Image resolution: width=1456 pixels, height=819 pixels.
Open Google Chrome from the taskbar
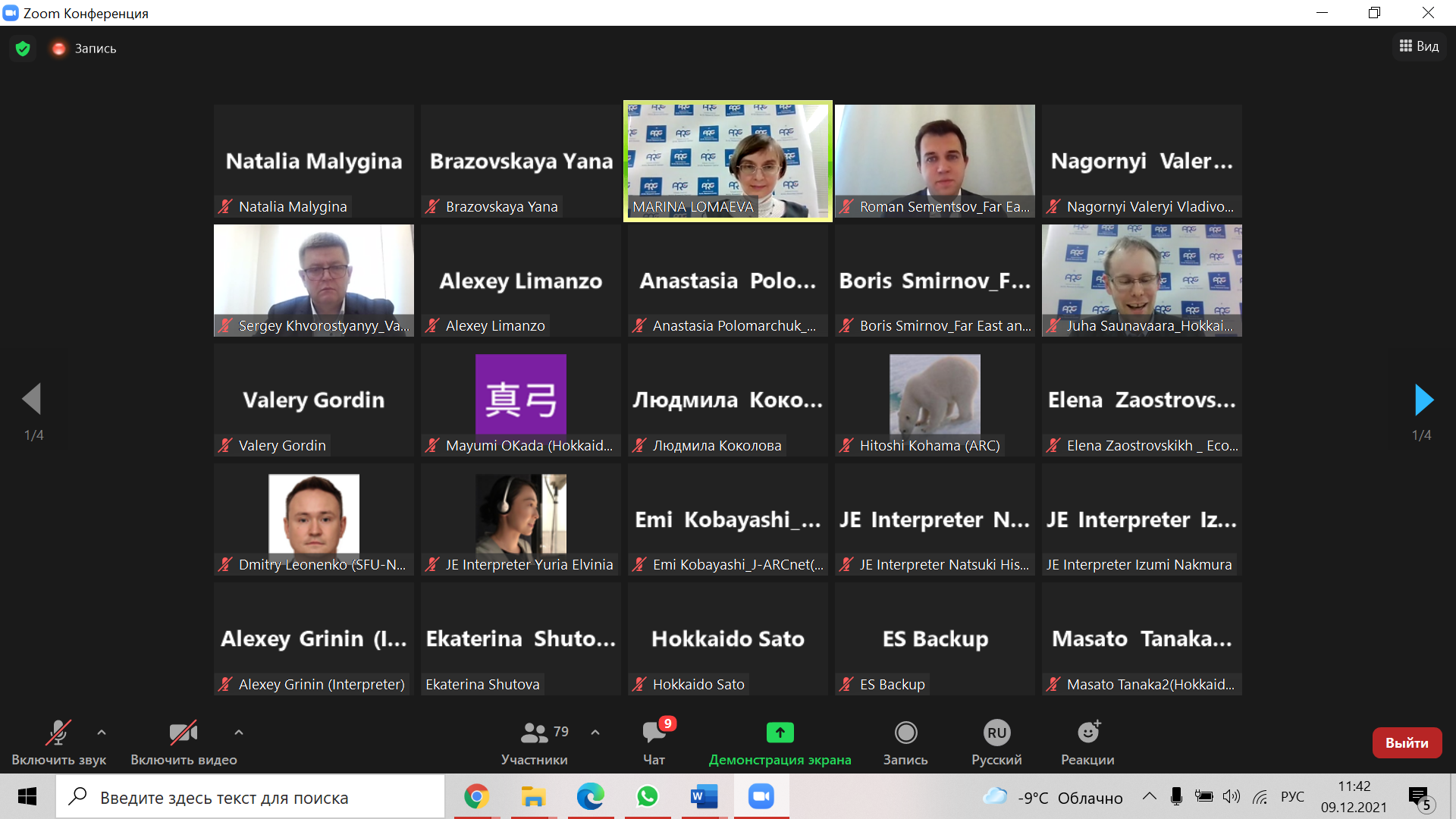click(476, 797)
